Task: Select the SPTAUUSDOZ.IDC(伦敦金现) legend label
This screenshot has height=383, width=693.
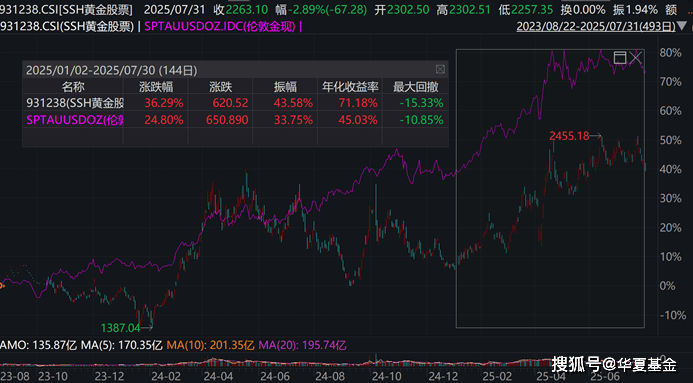Action: point(220,27)
